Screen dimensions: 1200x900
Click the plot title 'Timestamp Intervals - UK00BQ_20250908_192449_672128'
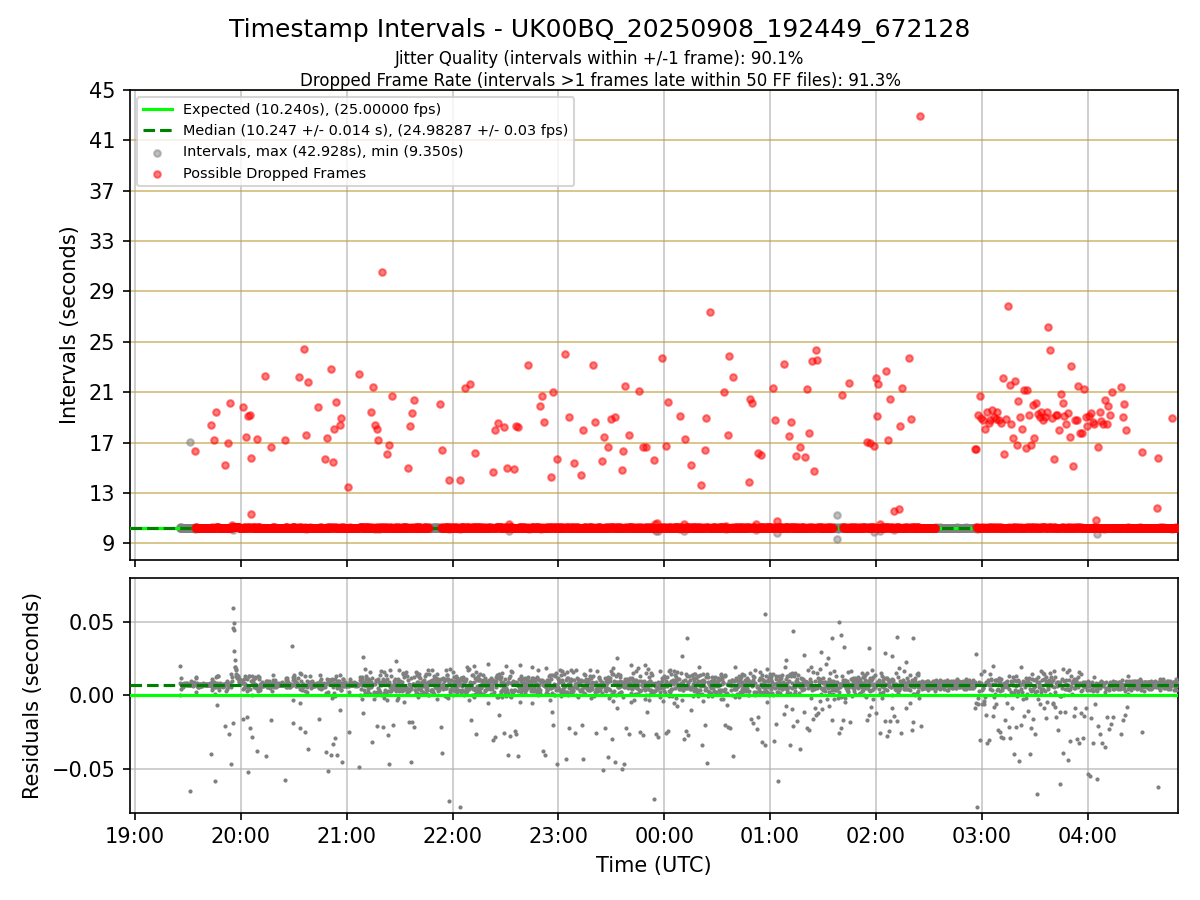(599, 29)
